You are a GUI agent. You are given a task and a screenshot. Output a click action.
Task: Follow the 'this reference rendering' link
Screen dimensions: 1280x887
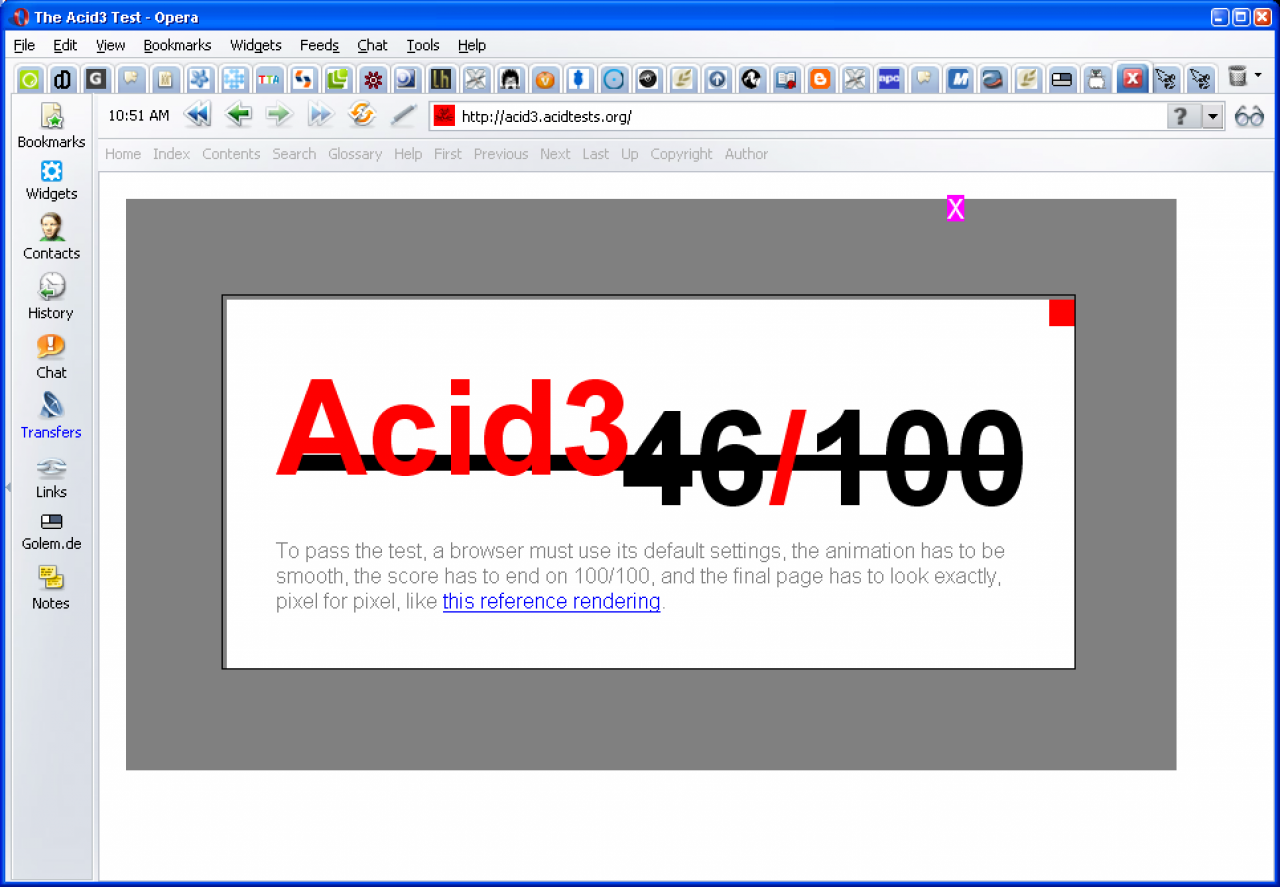click(551, 601)
